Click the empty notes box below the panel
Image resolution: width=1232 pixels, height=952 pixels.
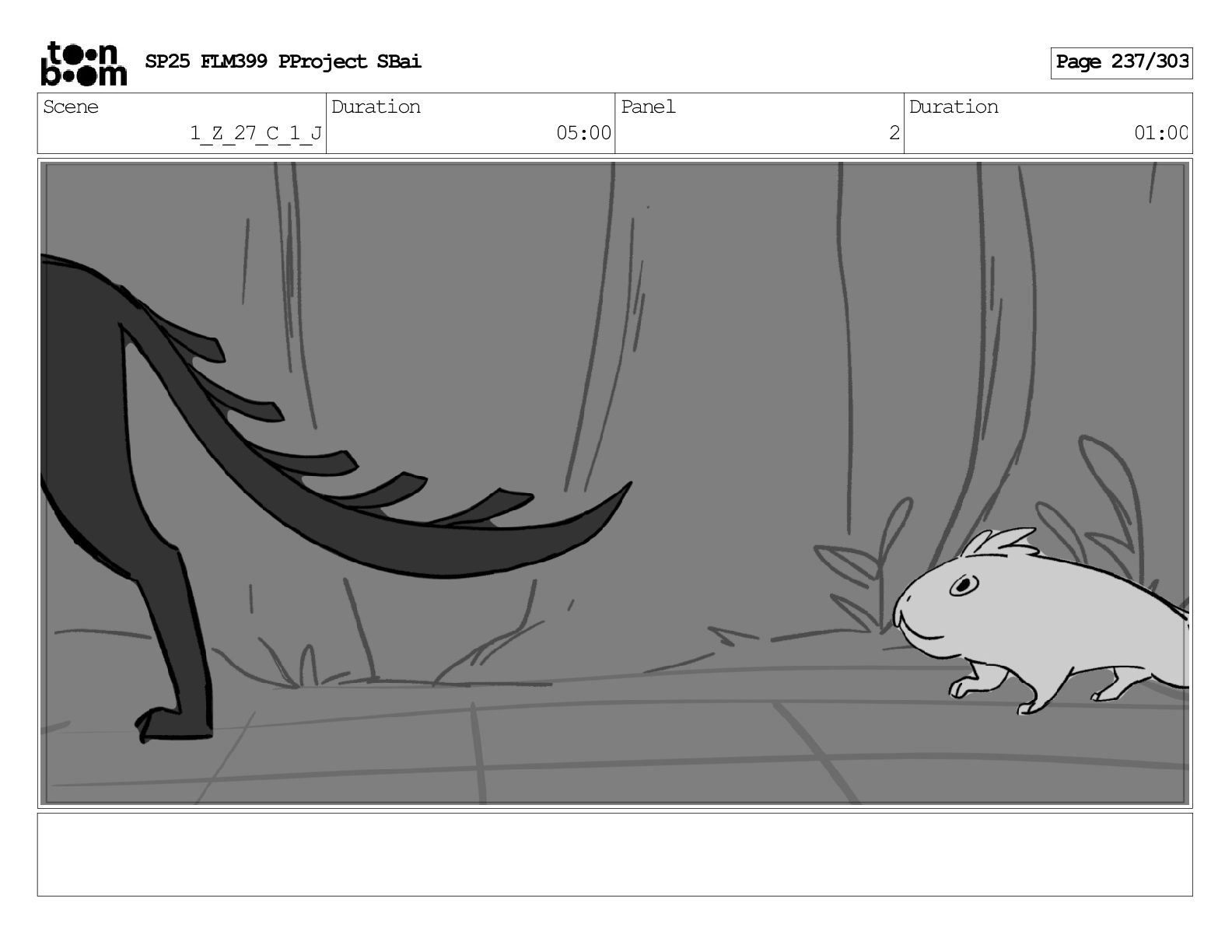coord(615,855)
